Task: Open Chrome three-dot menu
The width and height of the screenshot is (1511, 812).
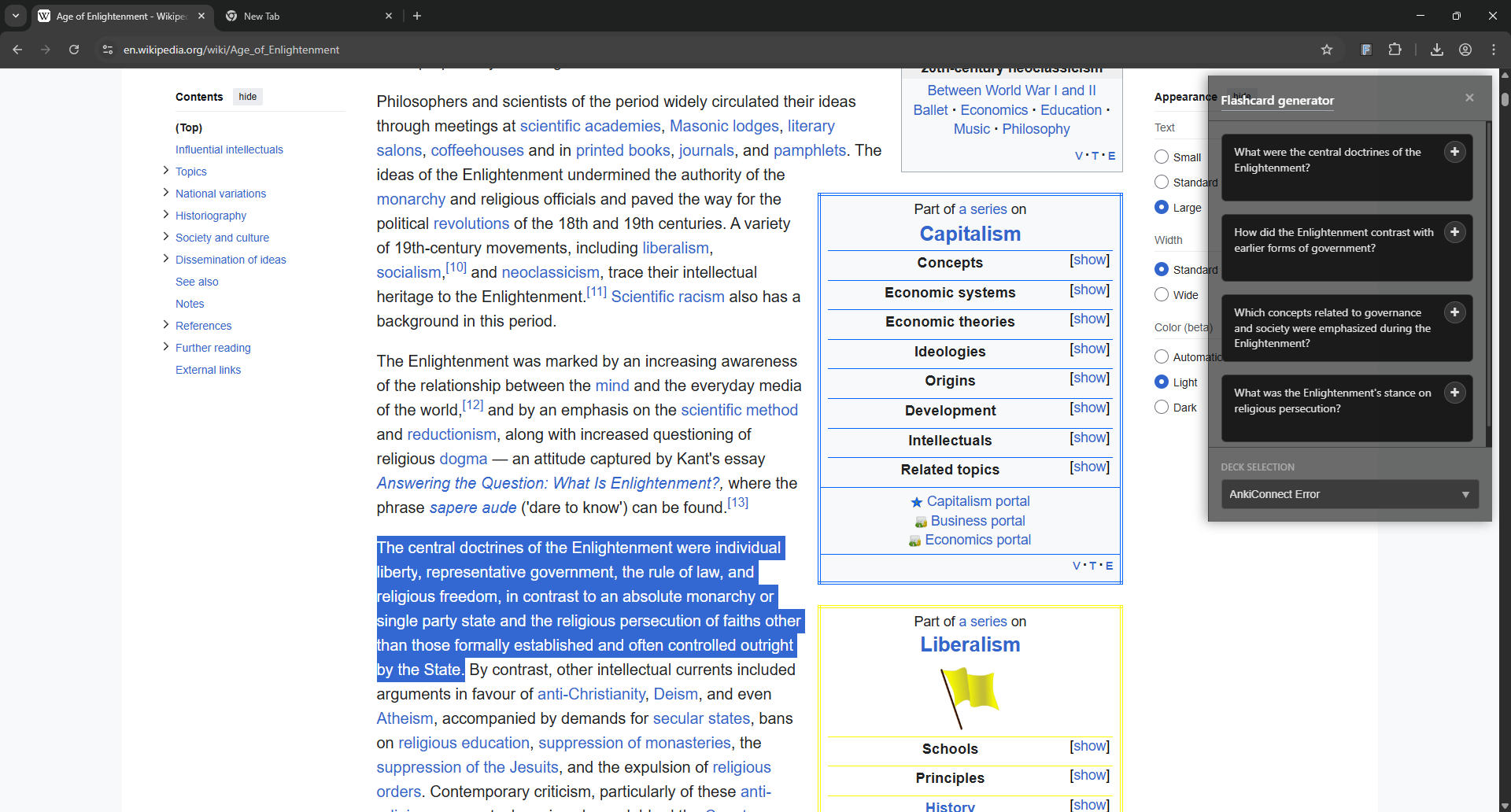Action: [1494, 50]
